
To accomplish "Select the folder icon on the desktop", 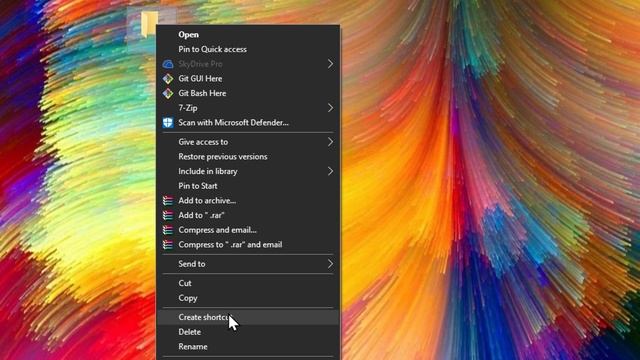I will pyautogui.click(x=149, y=24).
